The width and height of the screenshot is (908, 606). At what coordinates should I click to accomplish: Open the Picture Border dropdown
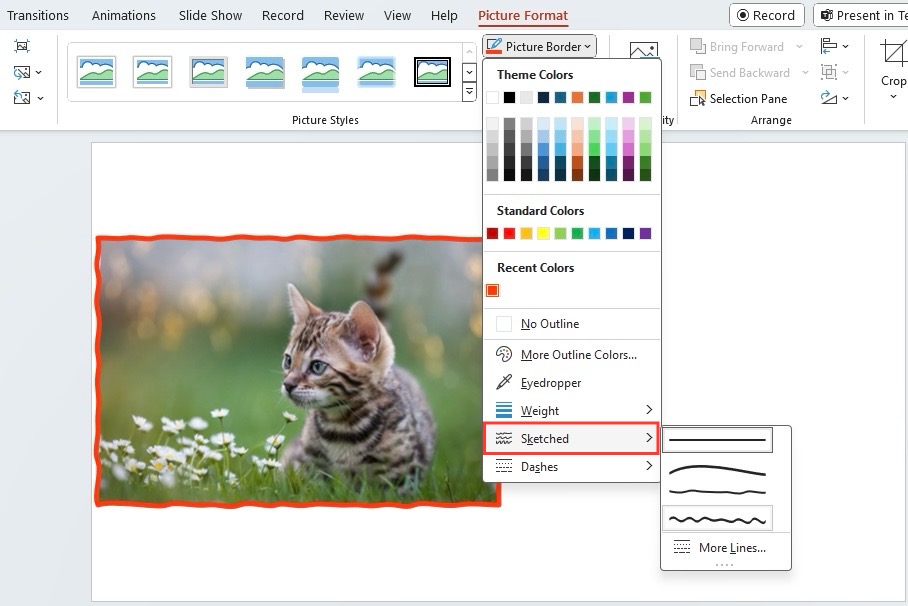(539, 46)
